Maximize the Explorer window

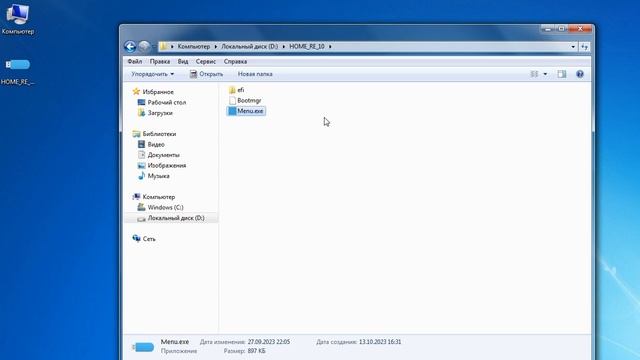(561, 29)
